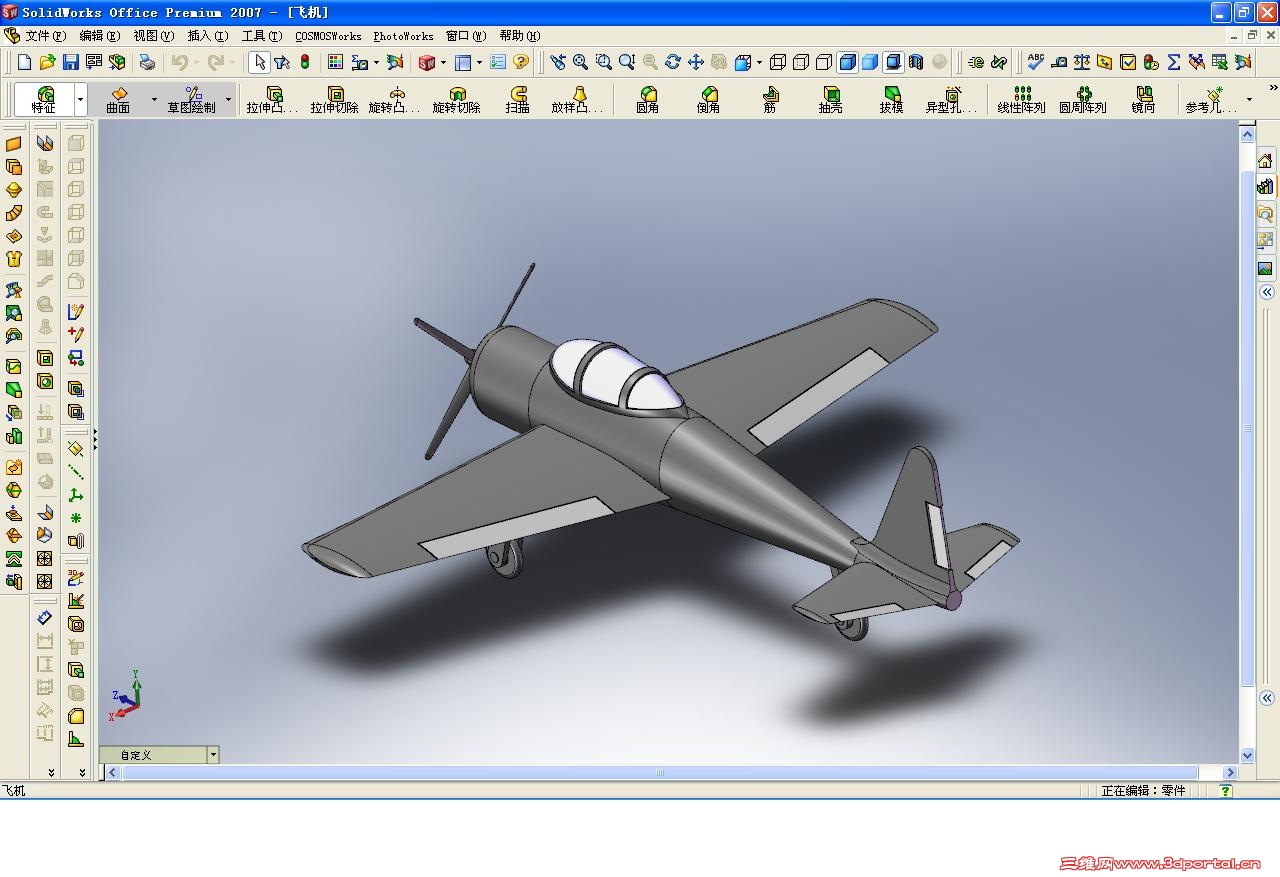Click Linear Pattern (线性阵列) tool

pyautogui.click(x=1022, y=99)
